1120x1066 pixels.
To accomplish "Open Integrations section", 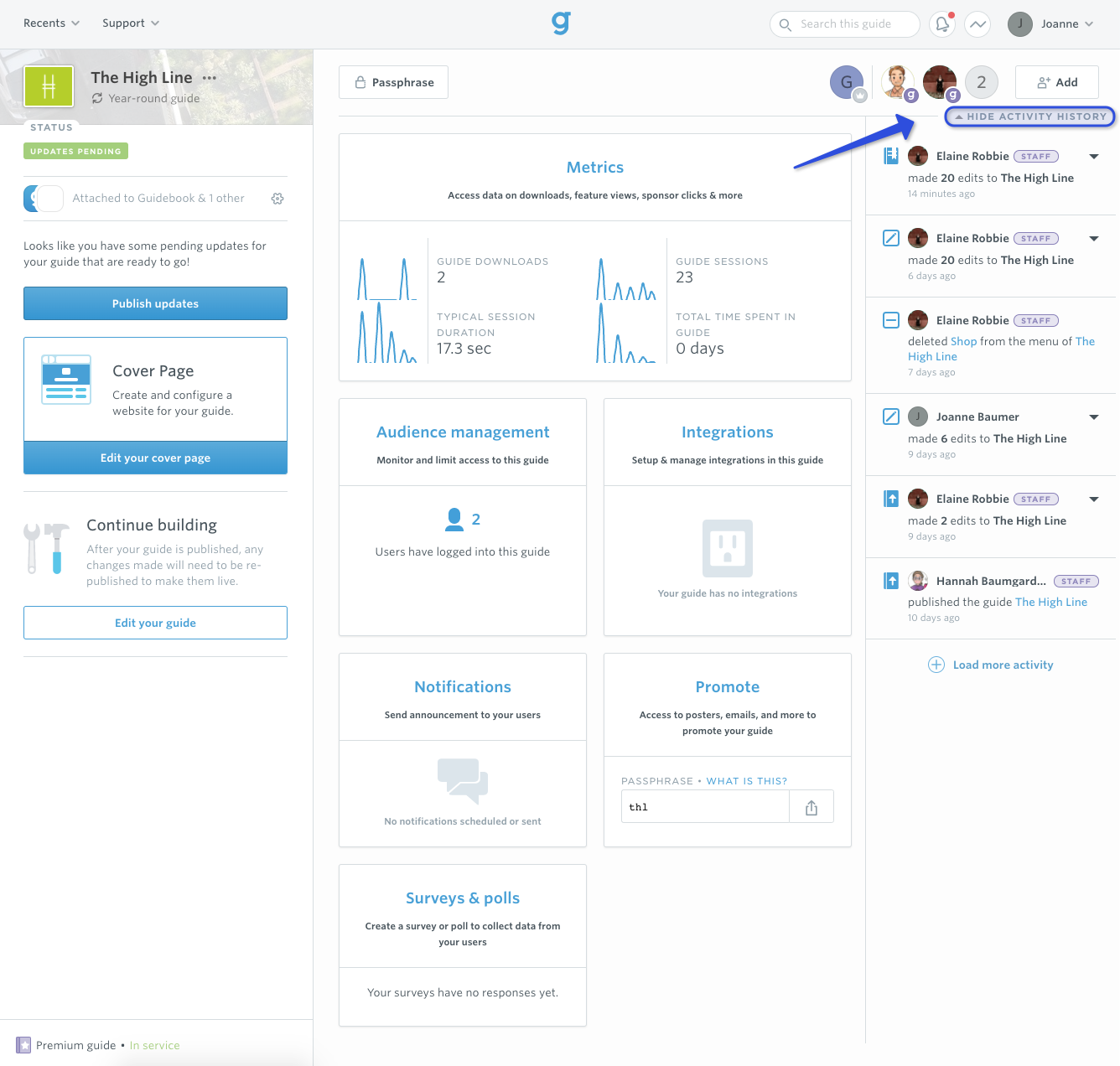I will 728,432.
